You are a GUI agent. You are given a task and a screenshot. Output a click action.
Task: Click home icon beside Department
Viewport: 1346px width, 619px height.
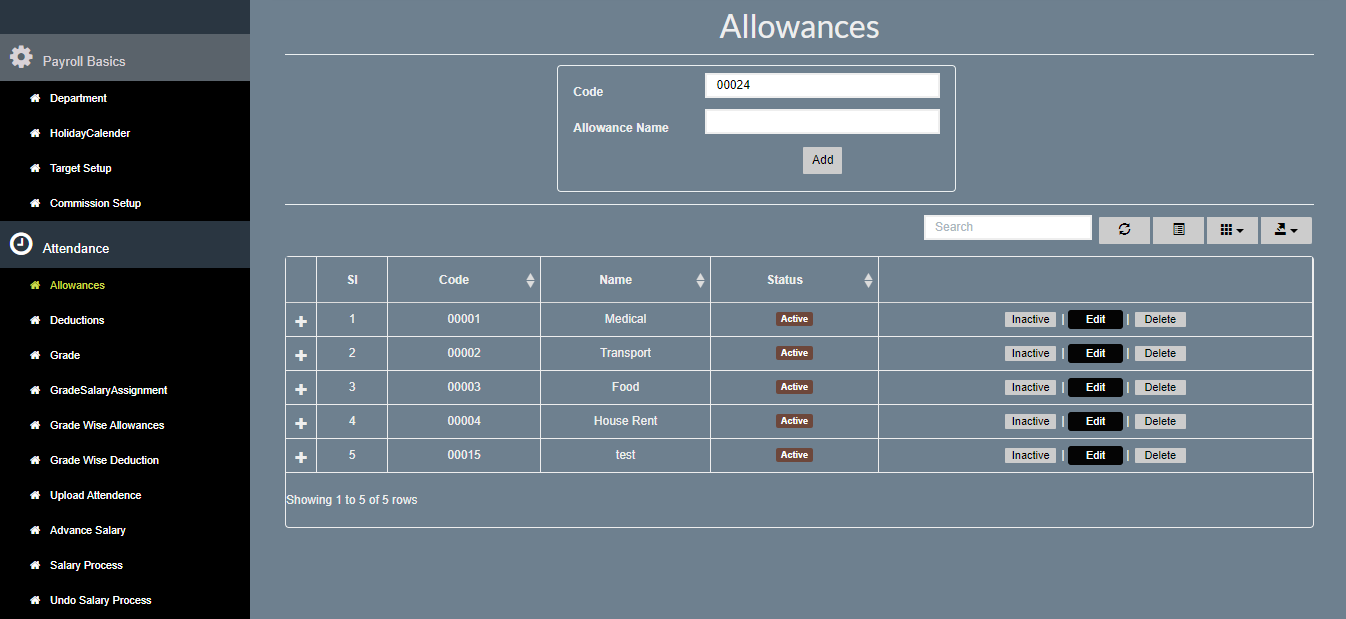click(x=35, y=98)
